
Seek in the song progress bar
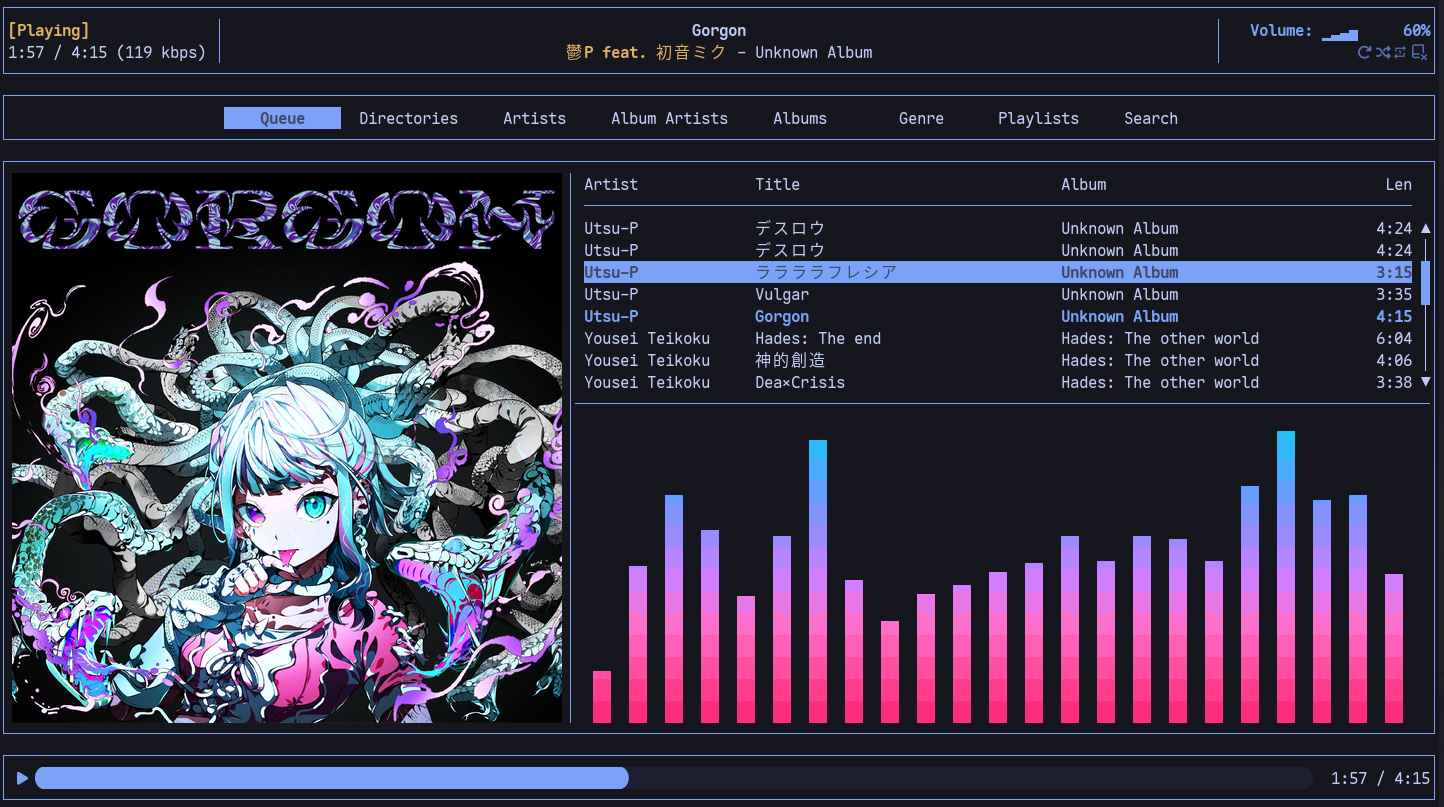[x=673, y=778]
